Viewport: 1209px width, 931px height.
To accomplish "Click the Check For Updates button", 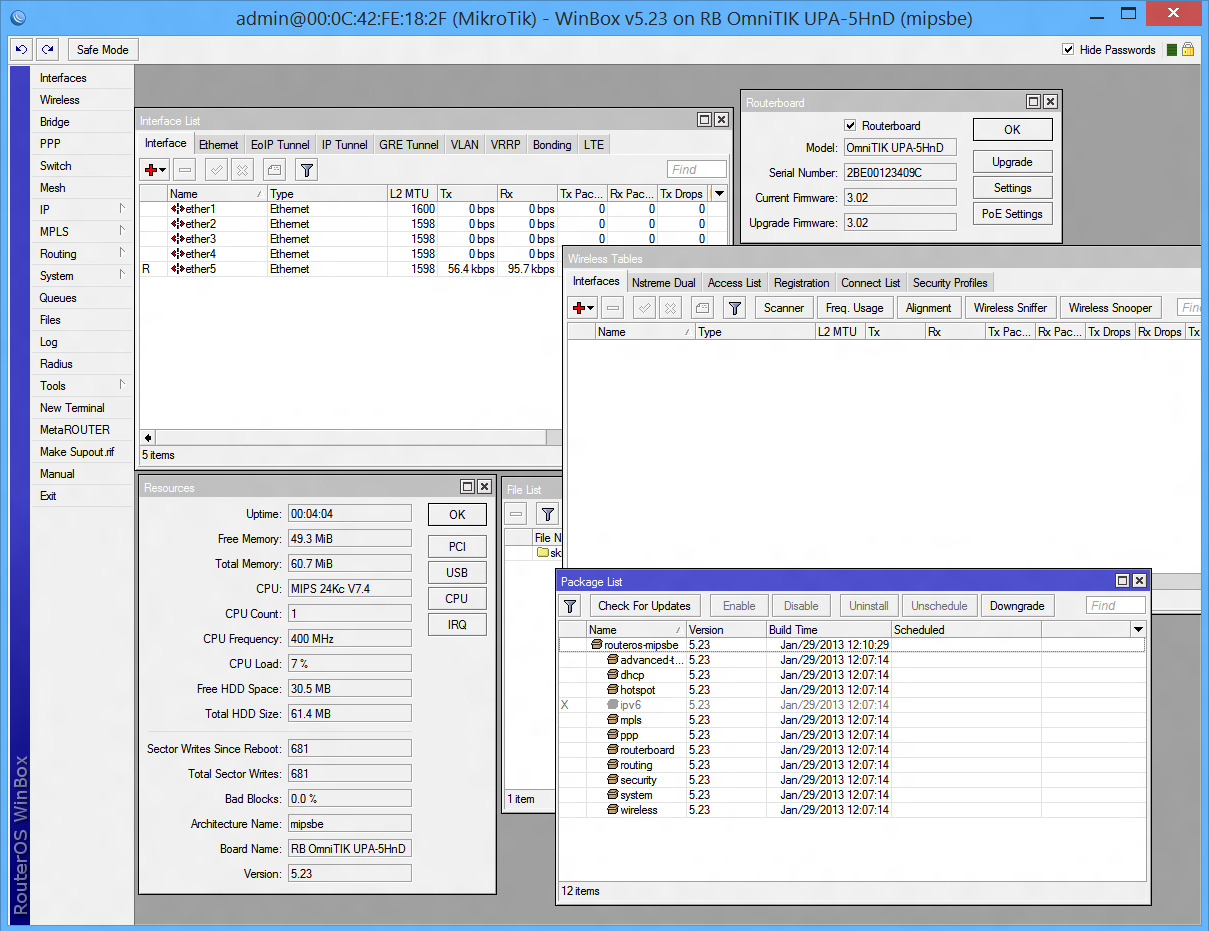I will pyautogui.click(x=644, y=606).
